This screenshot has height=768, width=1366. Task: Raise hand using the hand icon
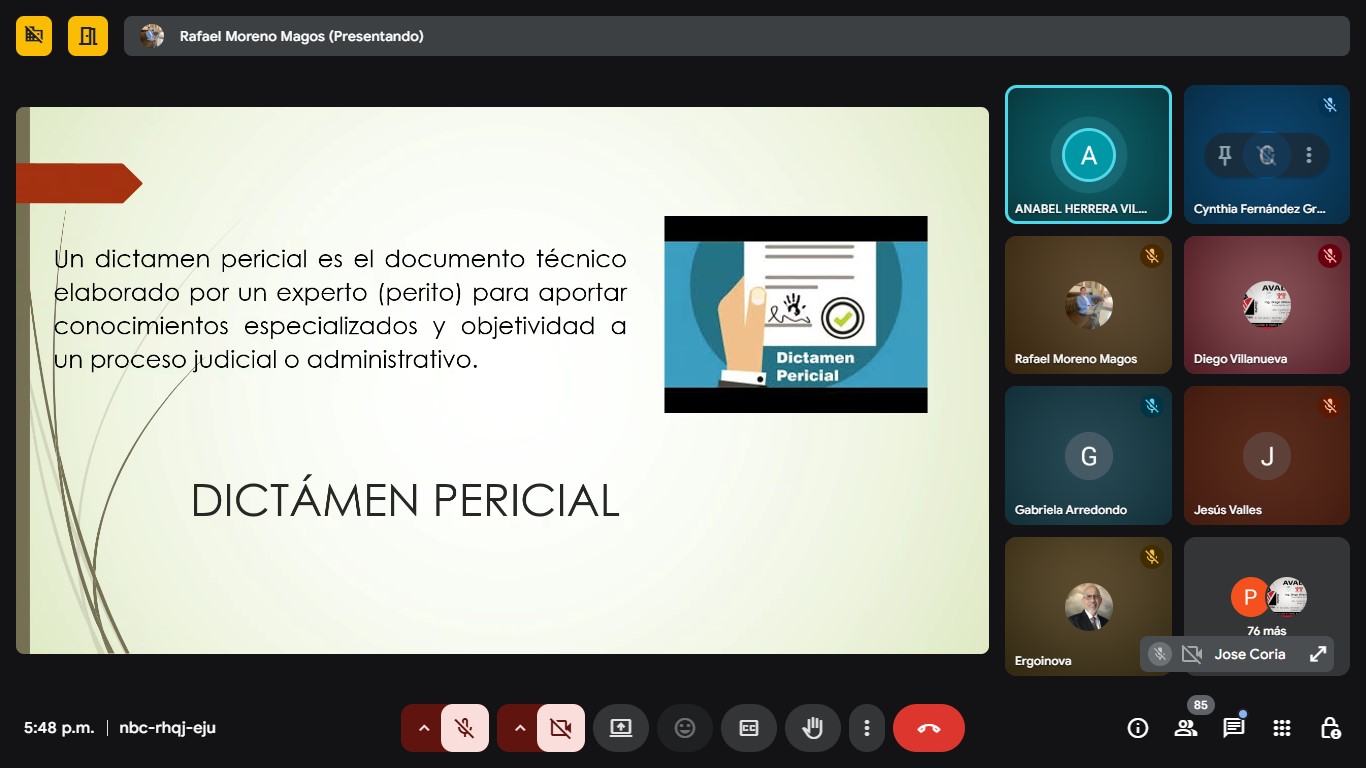812,728
